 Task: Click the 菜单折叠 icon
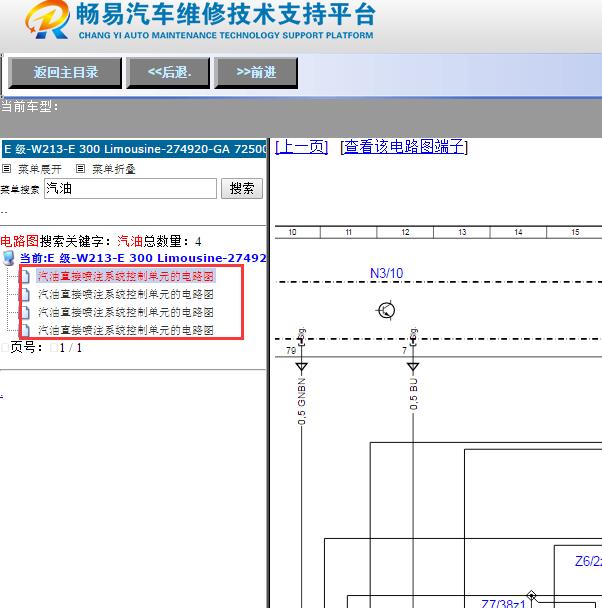point(80,169)
